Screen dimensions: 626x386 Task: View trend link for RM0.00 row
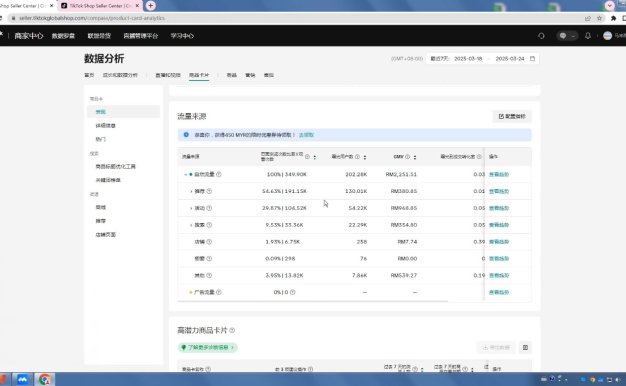pyautogui.click(x=499, y=258)
